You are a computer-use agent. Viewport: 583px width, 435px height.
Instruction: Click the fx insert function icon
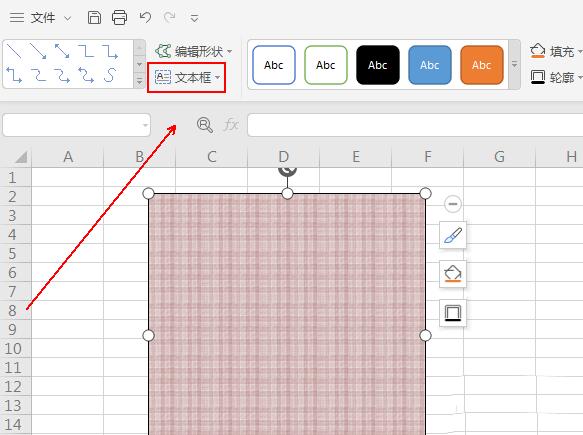point(231,125)
